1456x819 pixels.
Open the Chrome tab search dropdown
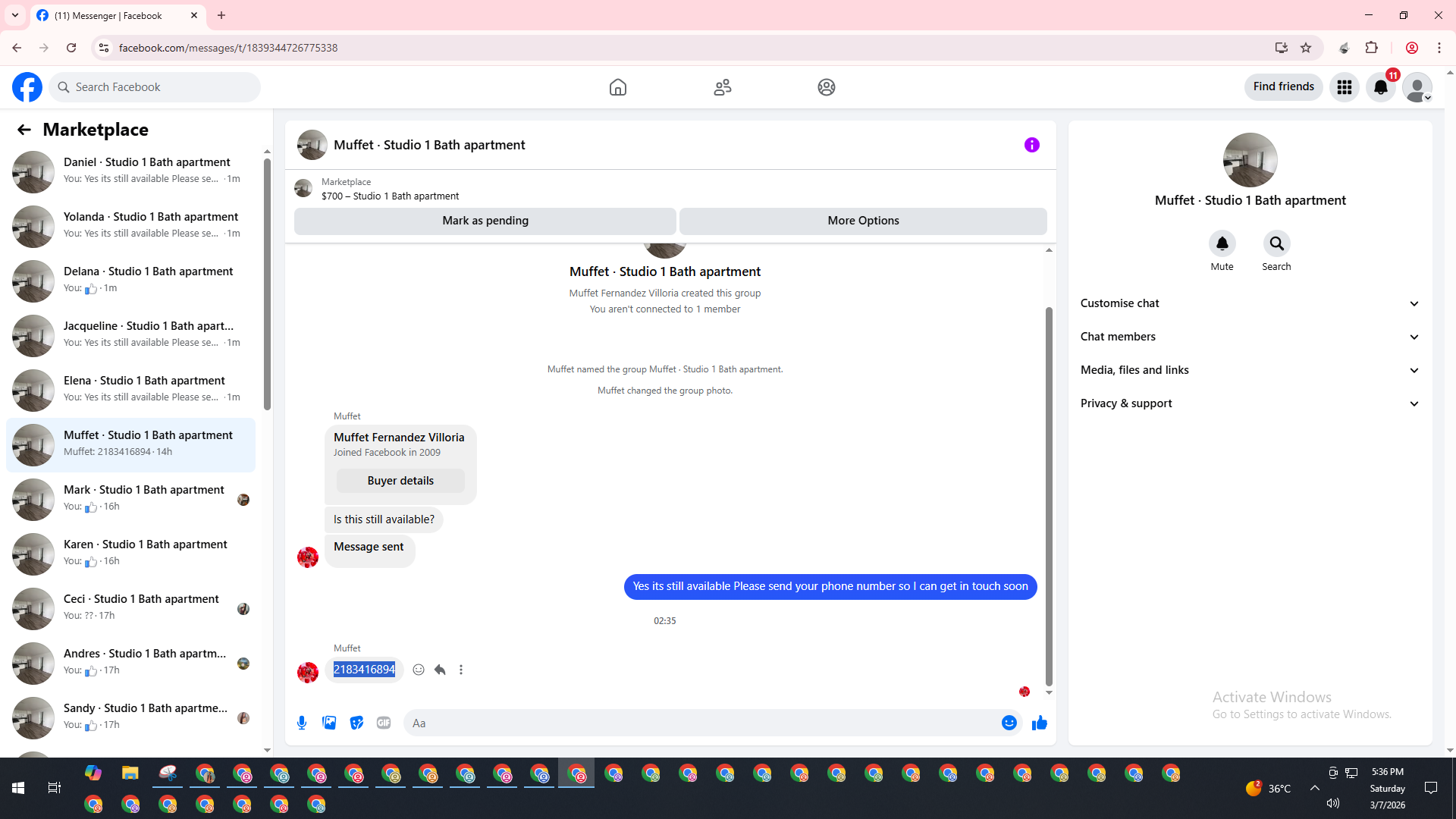point(15,15)
